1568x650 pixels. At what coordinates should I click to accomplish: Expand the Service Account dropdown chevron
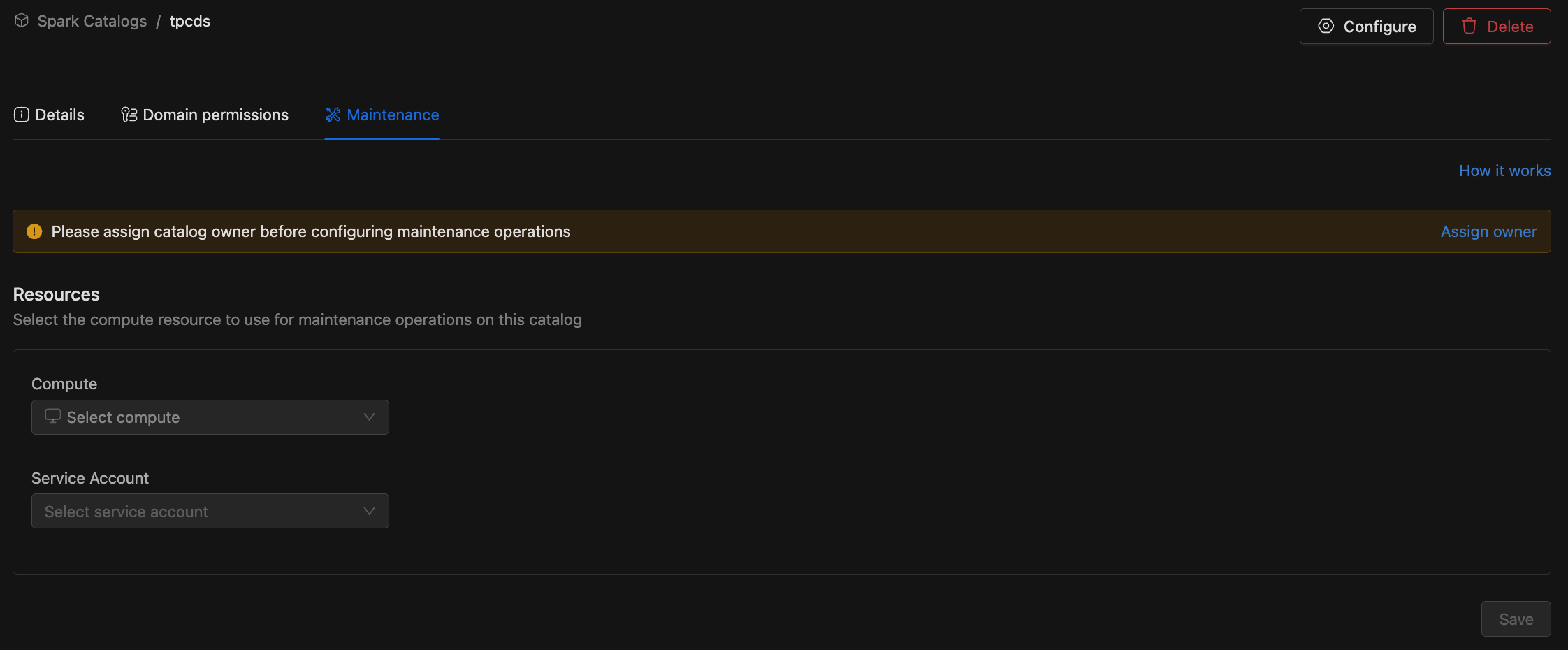[369, 512]
